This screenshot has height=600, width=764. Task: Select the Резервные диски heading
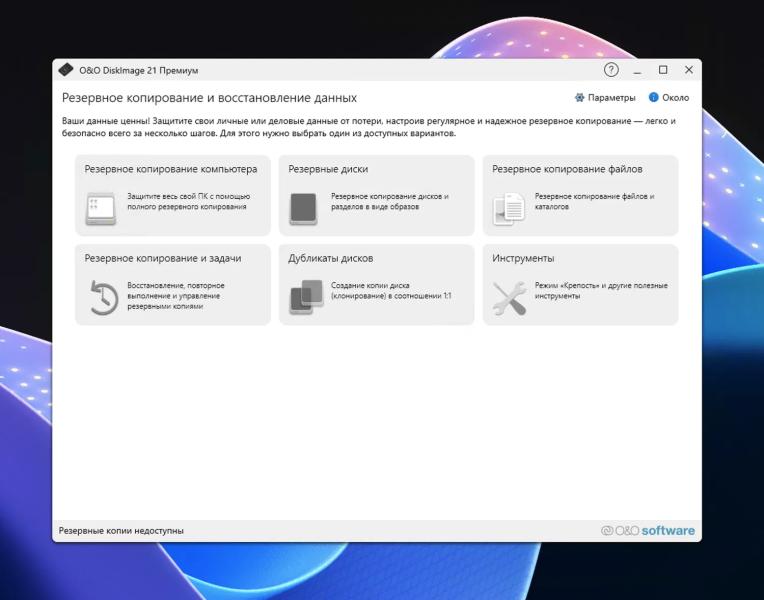tap(328, 169)
